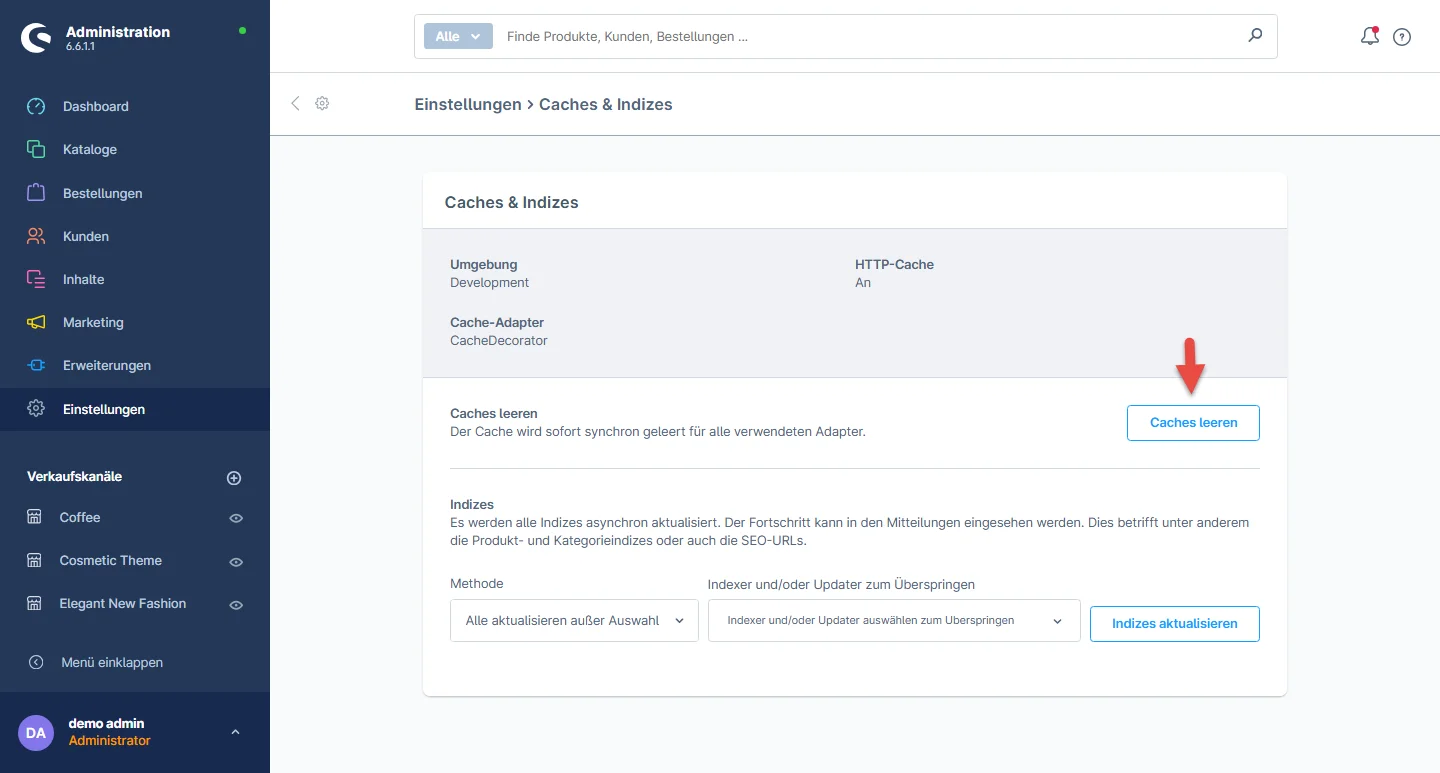Add sales channel with plus icon
The height and width of the screenshot is (773, 1440).
tap(234, 478)
